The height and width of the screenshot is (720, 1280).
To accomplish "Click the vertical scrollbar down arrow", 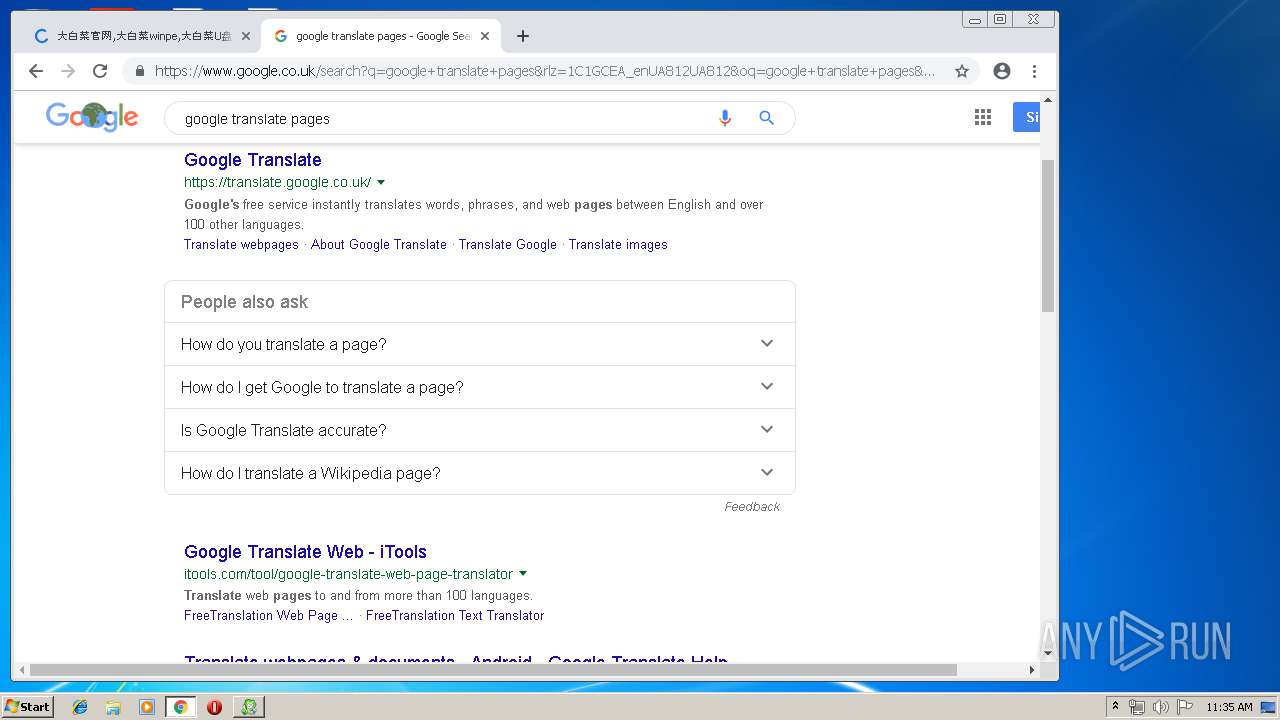I will (1048, 653).
